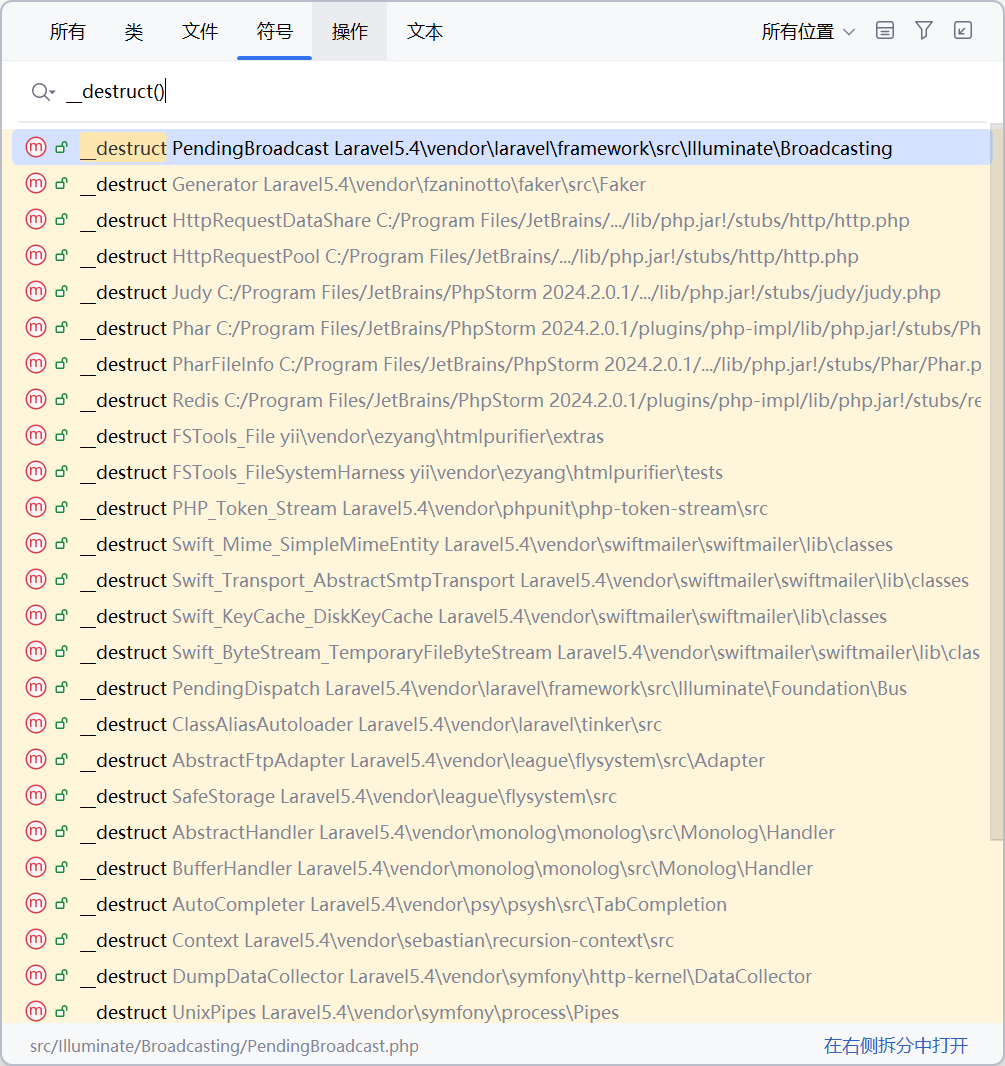Click public lock icon of AbstractHandler row
The width and height of the screenshot is (1005, 1066).
tap(62, 831)
